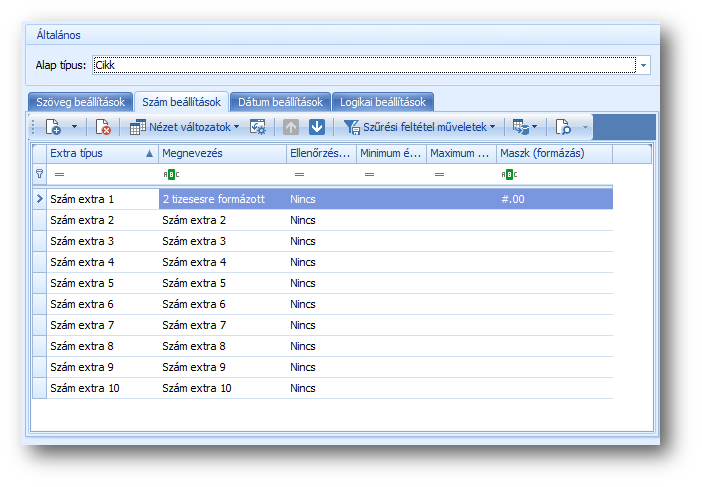Click the export data icon
Image resolution: width=702 pixels, height=487 pixels.
click(x=520, y=127)
